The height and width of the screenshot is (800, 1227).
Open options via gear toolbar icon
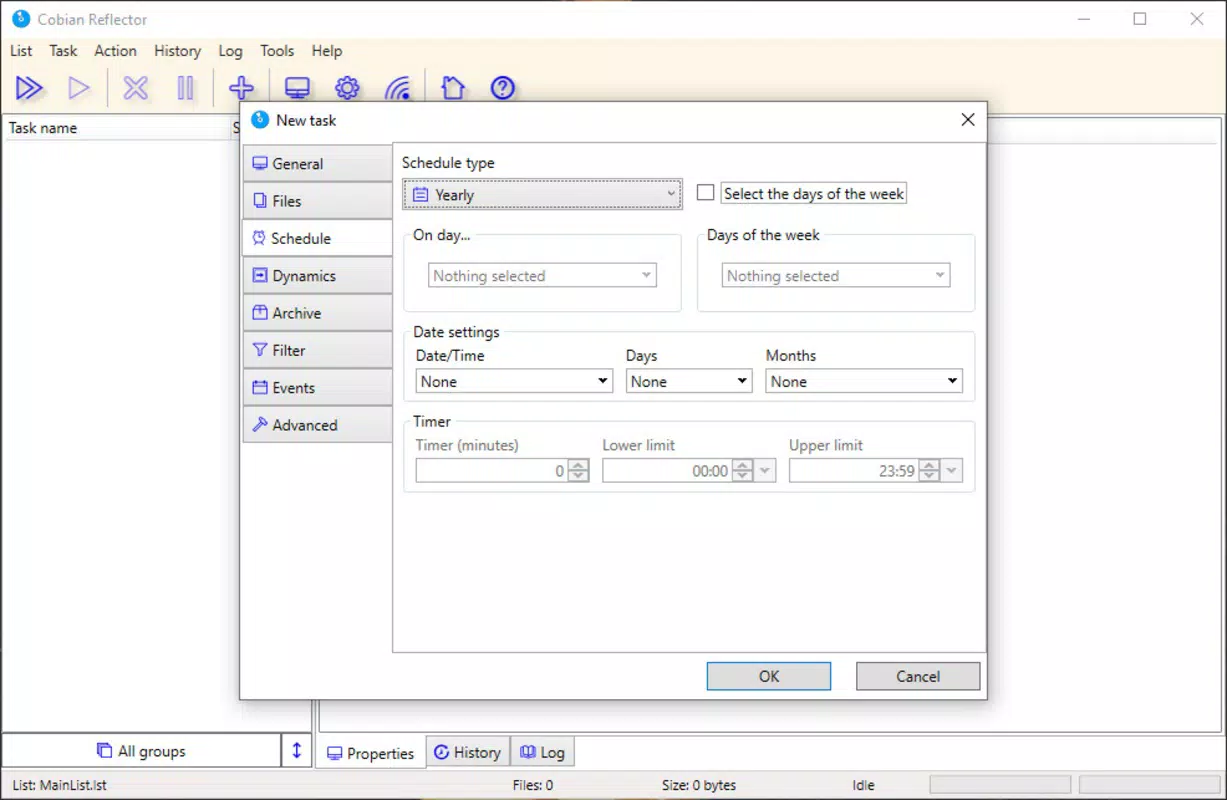click(347, 88)
